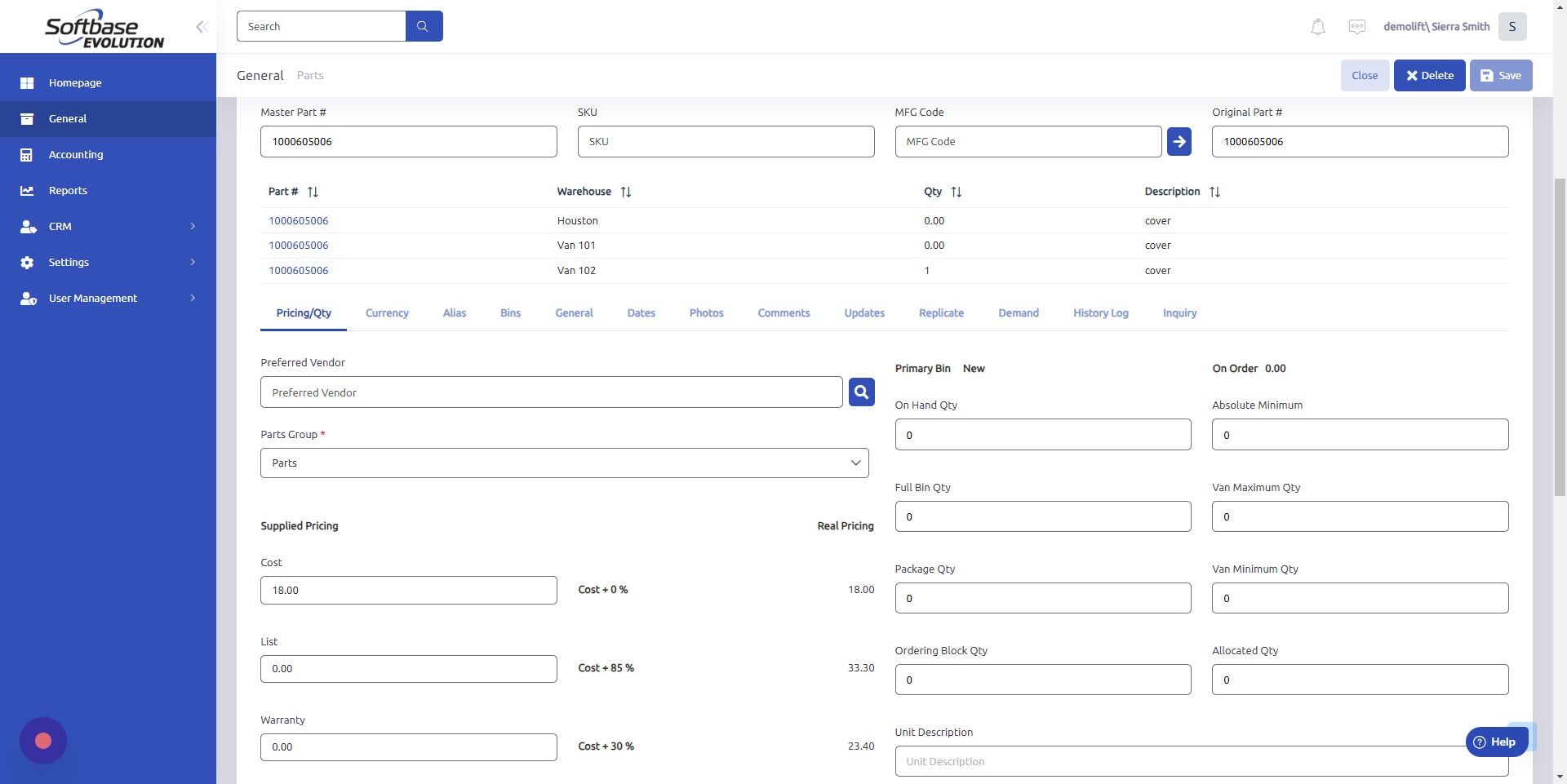The image size is (1567, 784).
Task: Expand the CRM submenu chevron
Action: (193, 226)
